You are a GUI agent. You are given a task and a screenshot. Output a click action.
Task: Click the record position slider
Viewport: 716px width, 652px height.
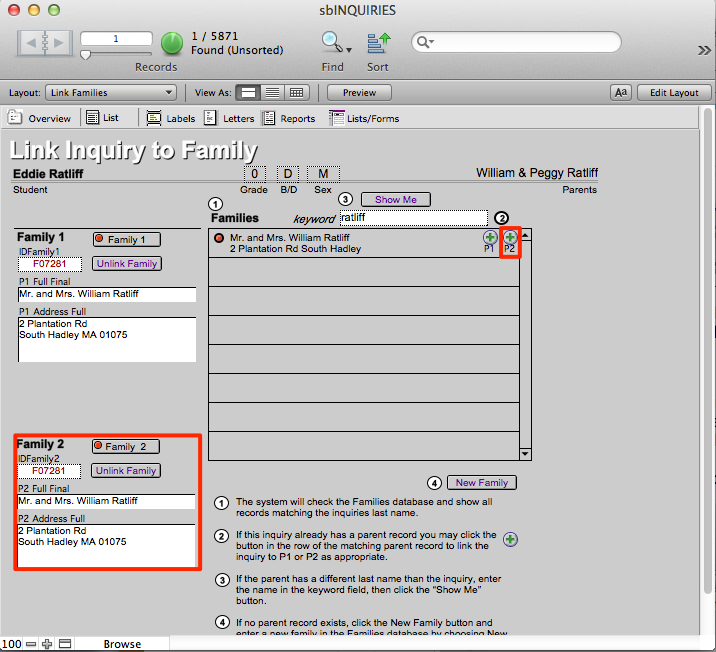coord(86,54)
